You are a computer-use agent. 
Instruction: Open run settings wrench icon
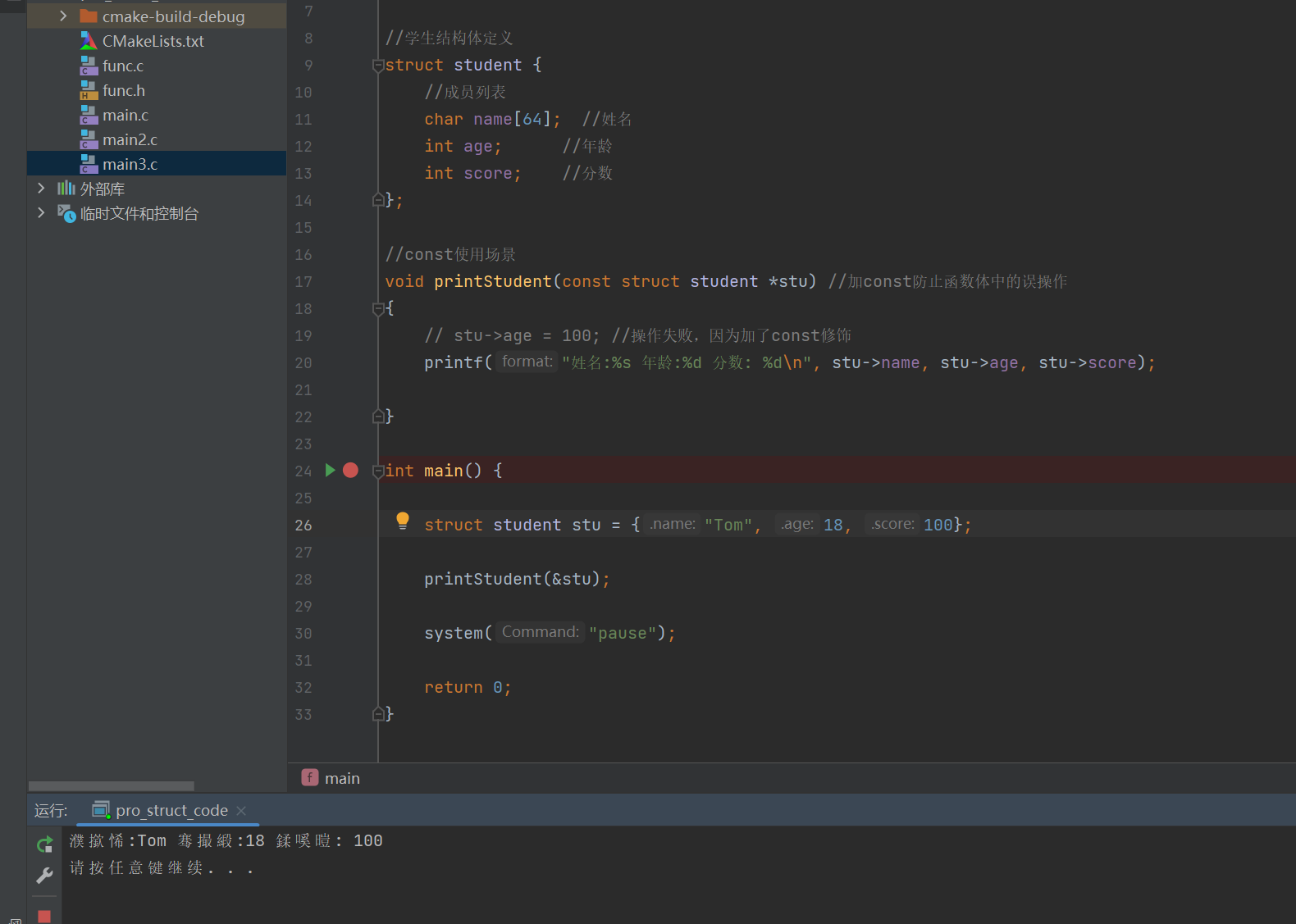coord(45,876)
